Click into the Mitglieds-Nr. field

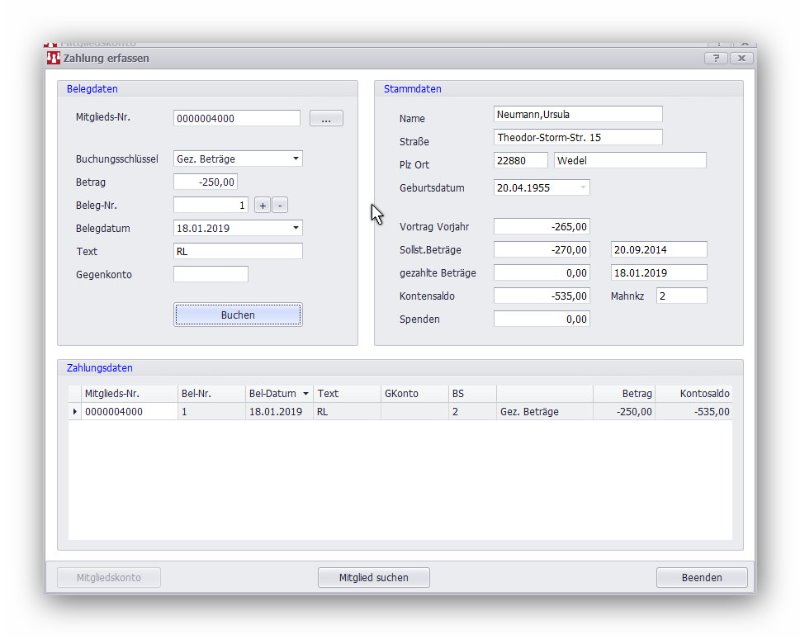coord(236,119)
